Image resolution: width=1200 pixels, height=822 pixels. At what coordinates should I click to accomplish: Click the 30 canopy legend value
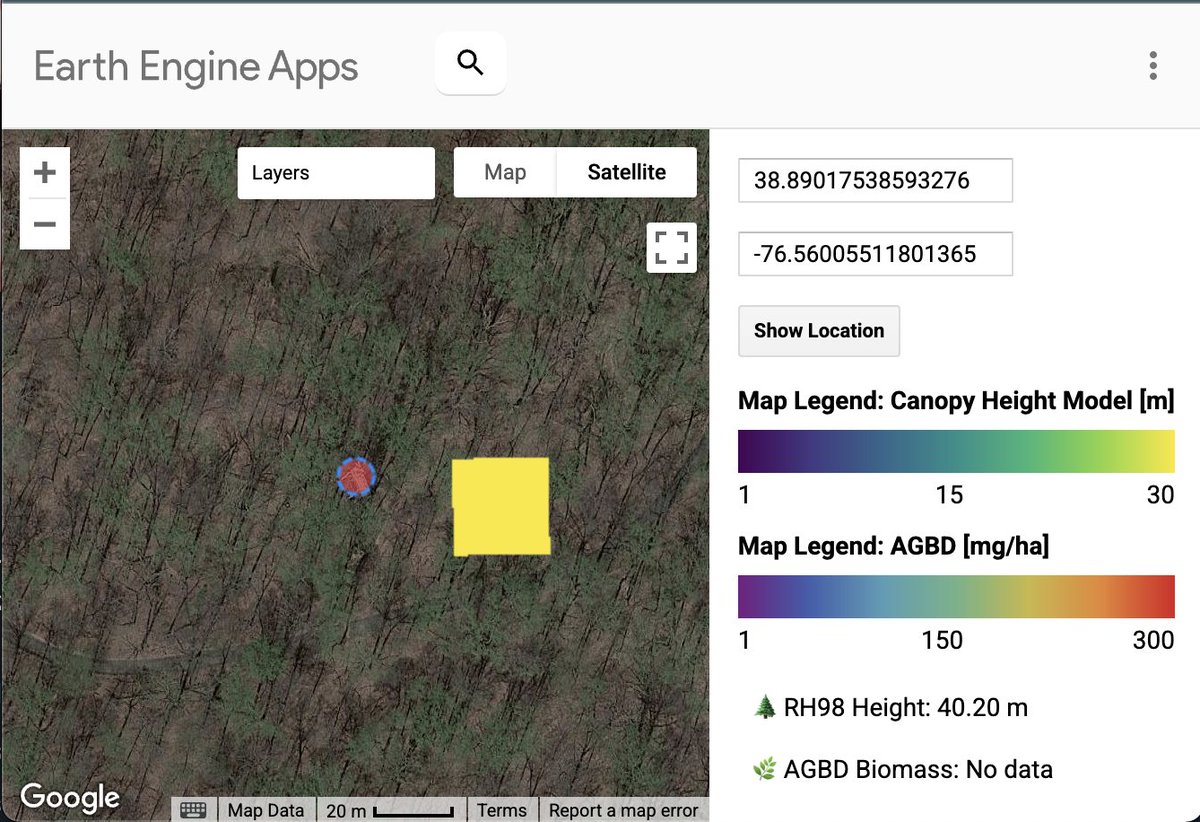[1160, 494]
